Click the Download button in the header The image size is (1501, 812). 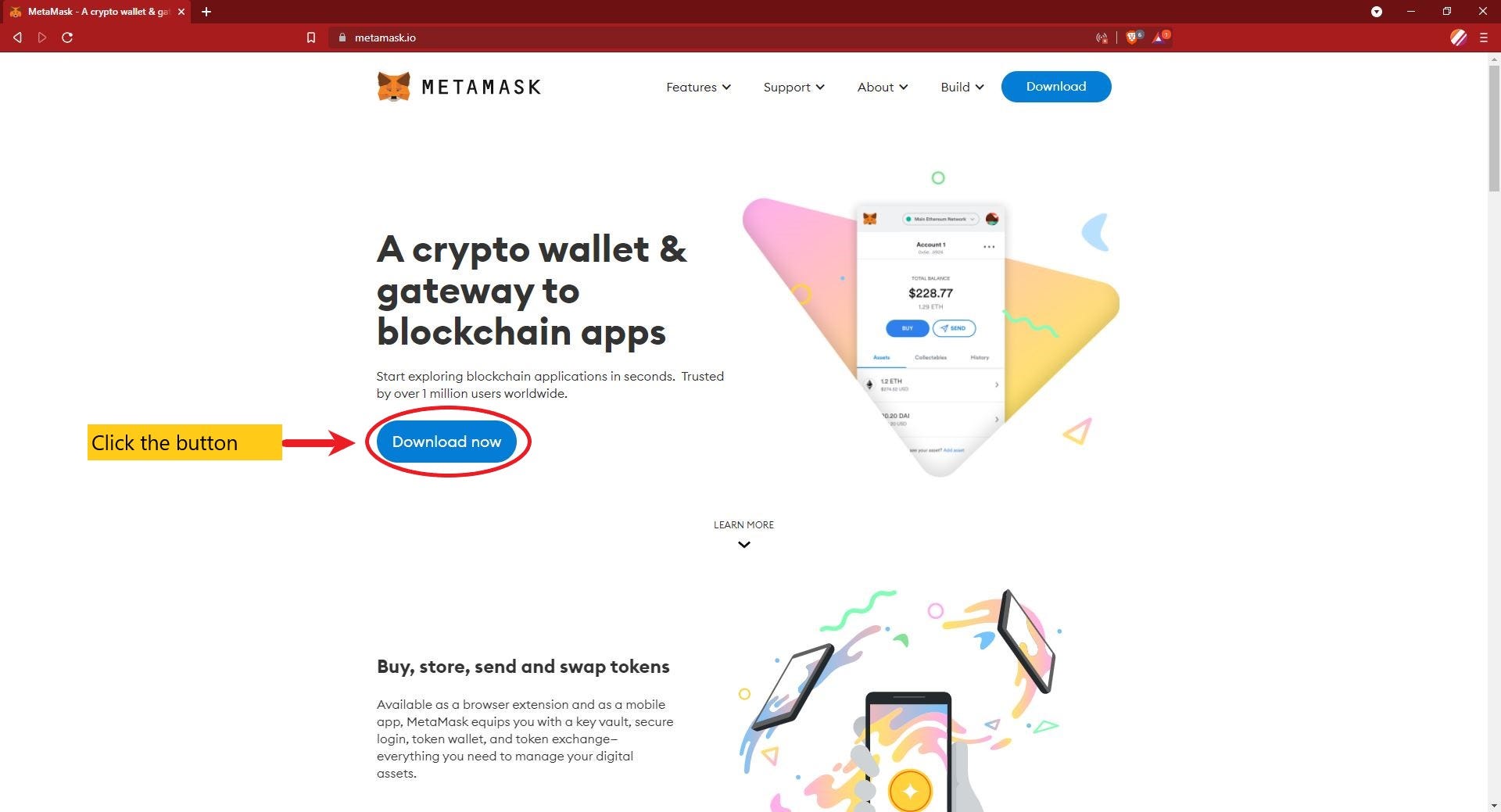pyautogui.click(x=1056, y=87)
